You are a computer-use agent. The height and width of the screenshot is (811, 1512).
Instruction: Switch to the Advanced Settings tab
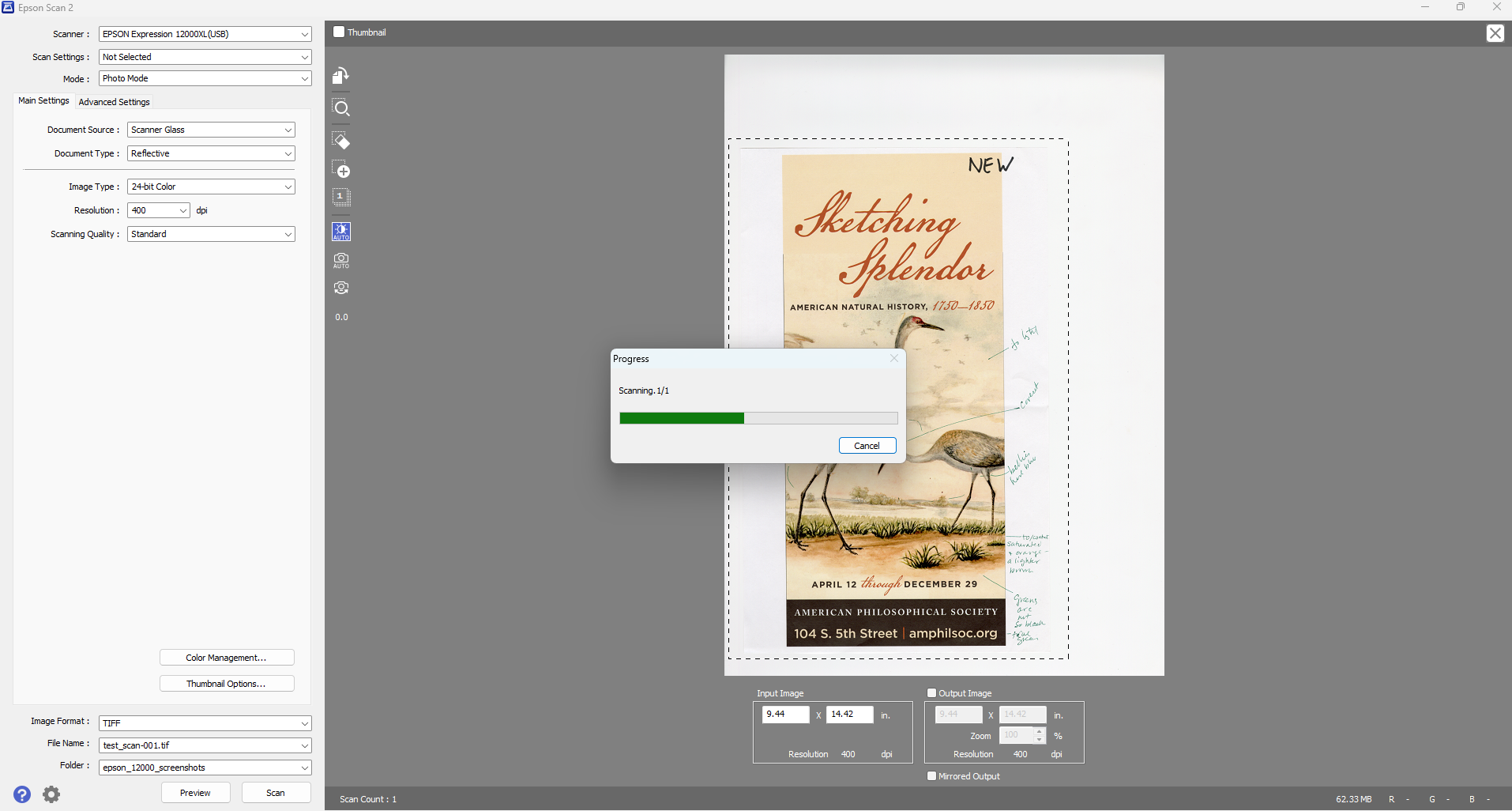point(114,102)
